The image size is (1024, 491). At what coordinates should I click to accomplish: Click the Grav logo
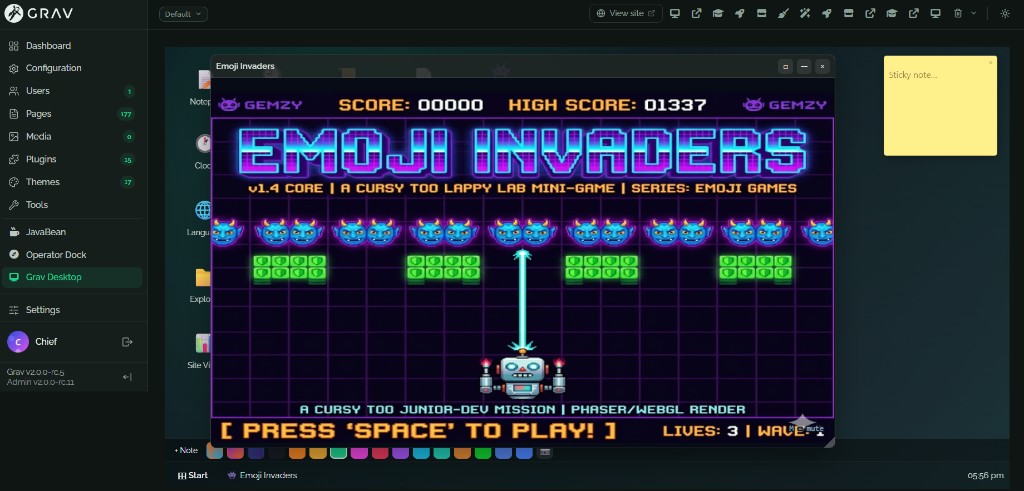[x=39, y=13]
